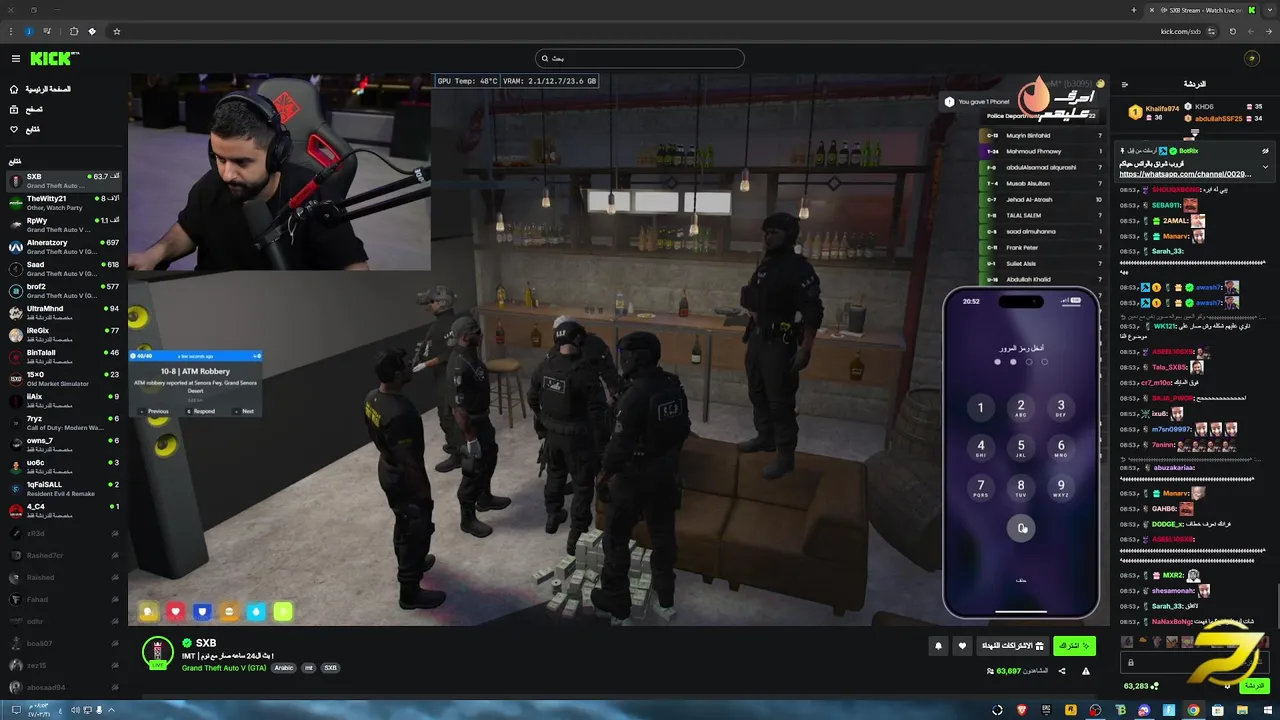Image resolution: width=1280 pixels, height=720 pixels.
Task: Open the tab search dropdown arrow
Action: [x=1270, y=10]
